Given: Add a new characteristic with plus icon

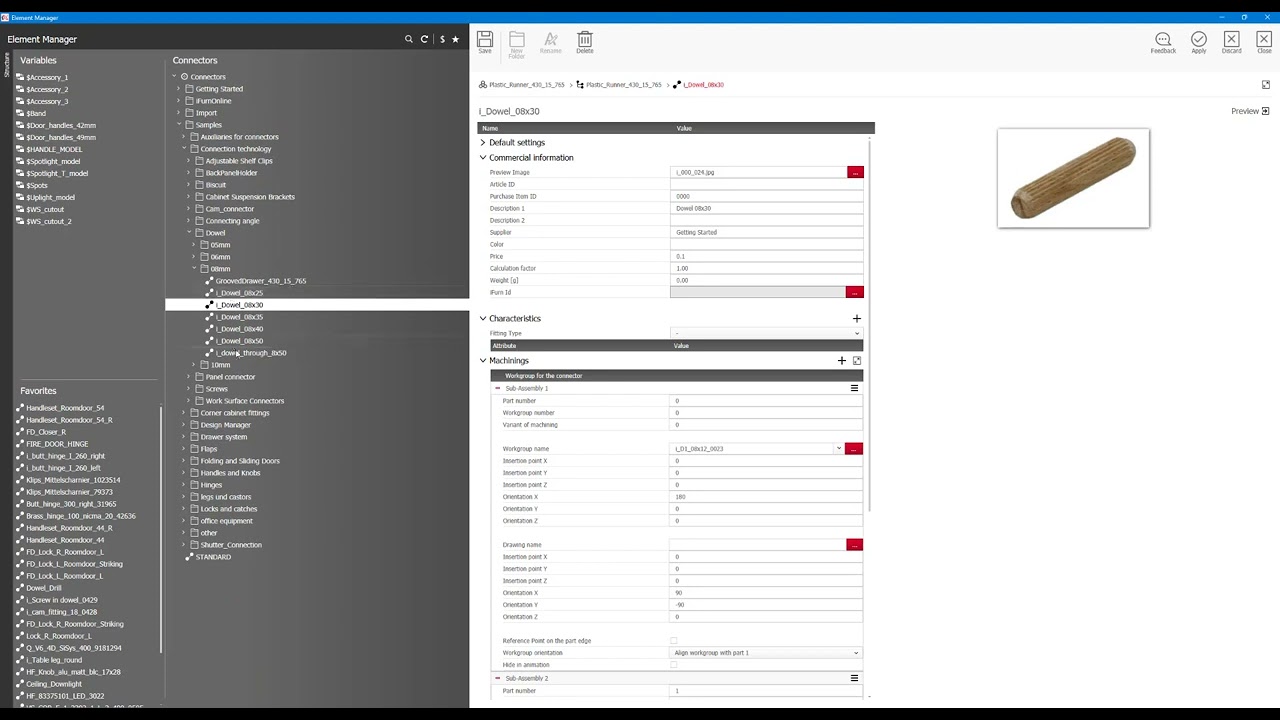Looking at the screenshot, I should click(x=856, y=318).
